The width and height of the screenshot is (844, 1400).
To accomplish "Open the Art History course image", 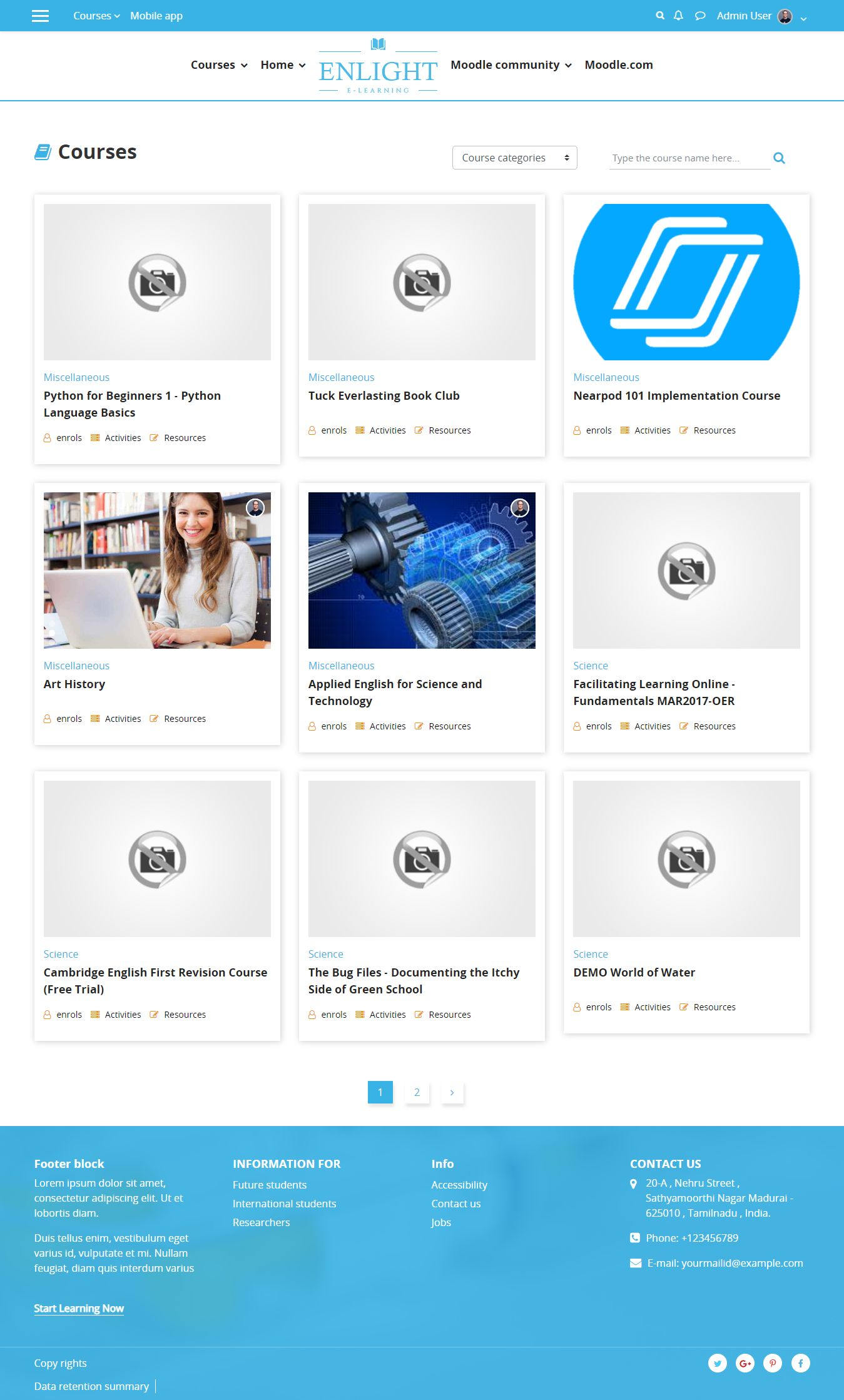I will pyautogui.click(x=157, y=571).
